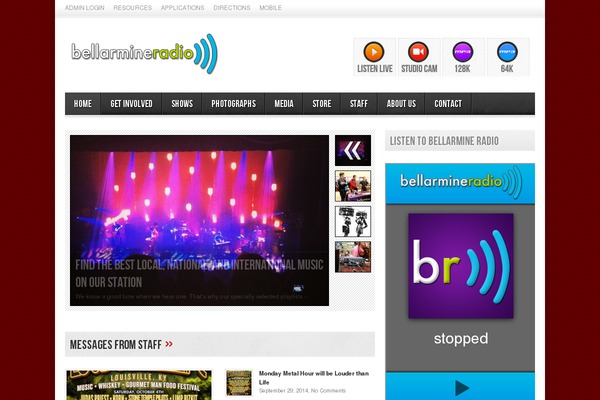Go to the About Us page
600x400 pixels.
[401, 104]
